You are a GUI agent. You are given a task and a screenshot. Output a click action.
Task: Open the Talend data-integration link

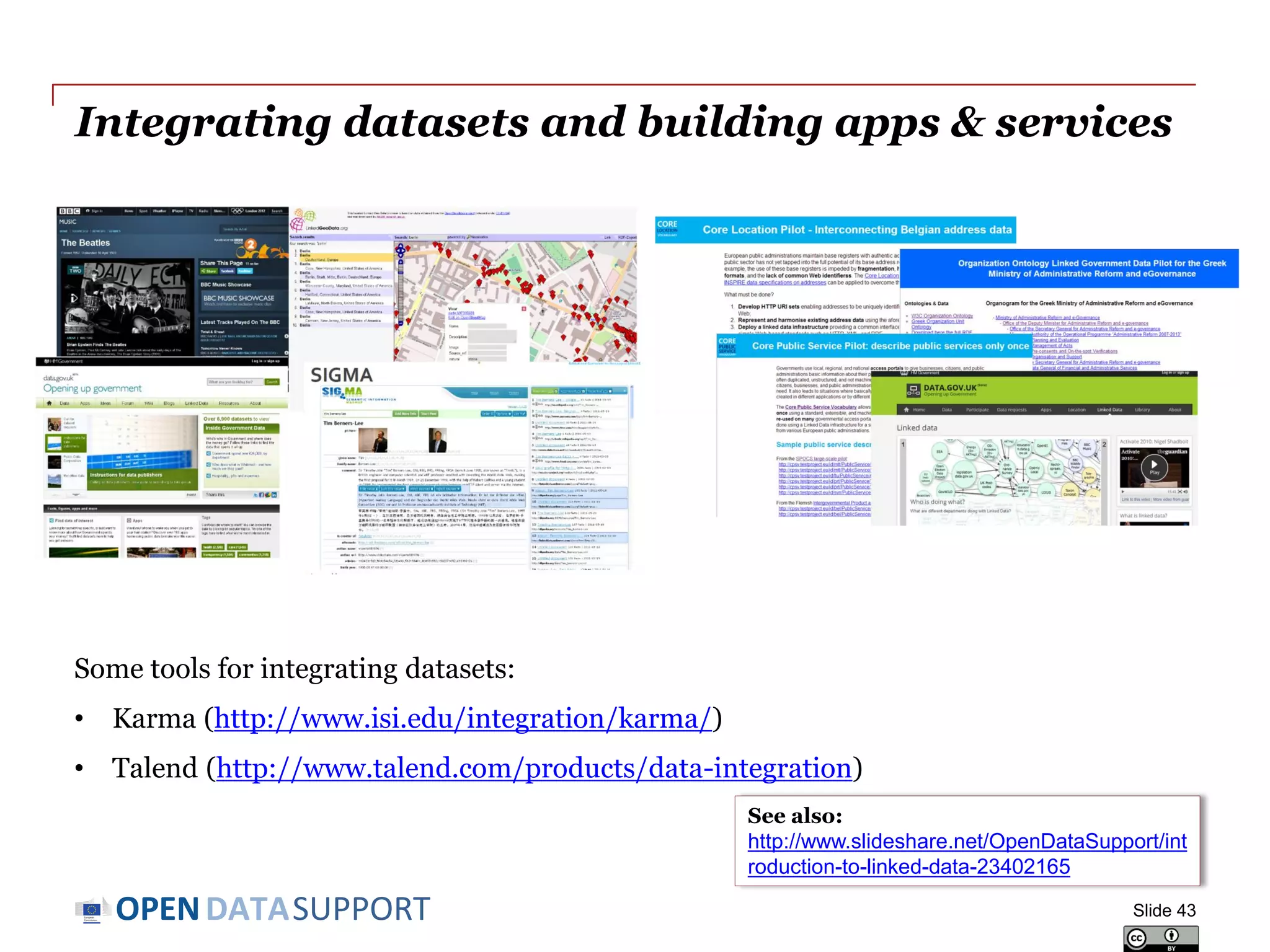[534, 769]
